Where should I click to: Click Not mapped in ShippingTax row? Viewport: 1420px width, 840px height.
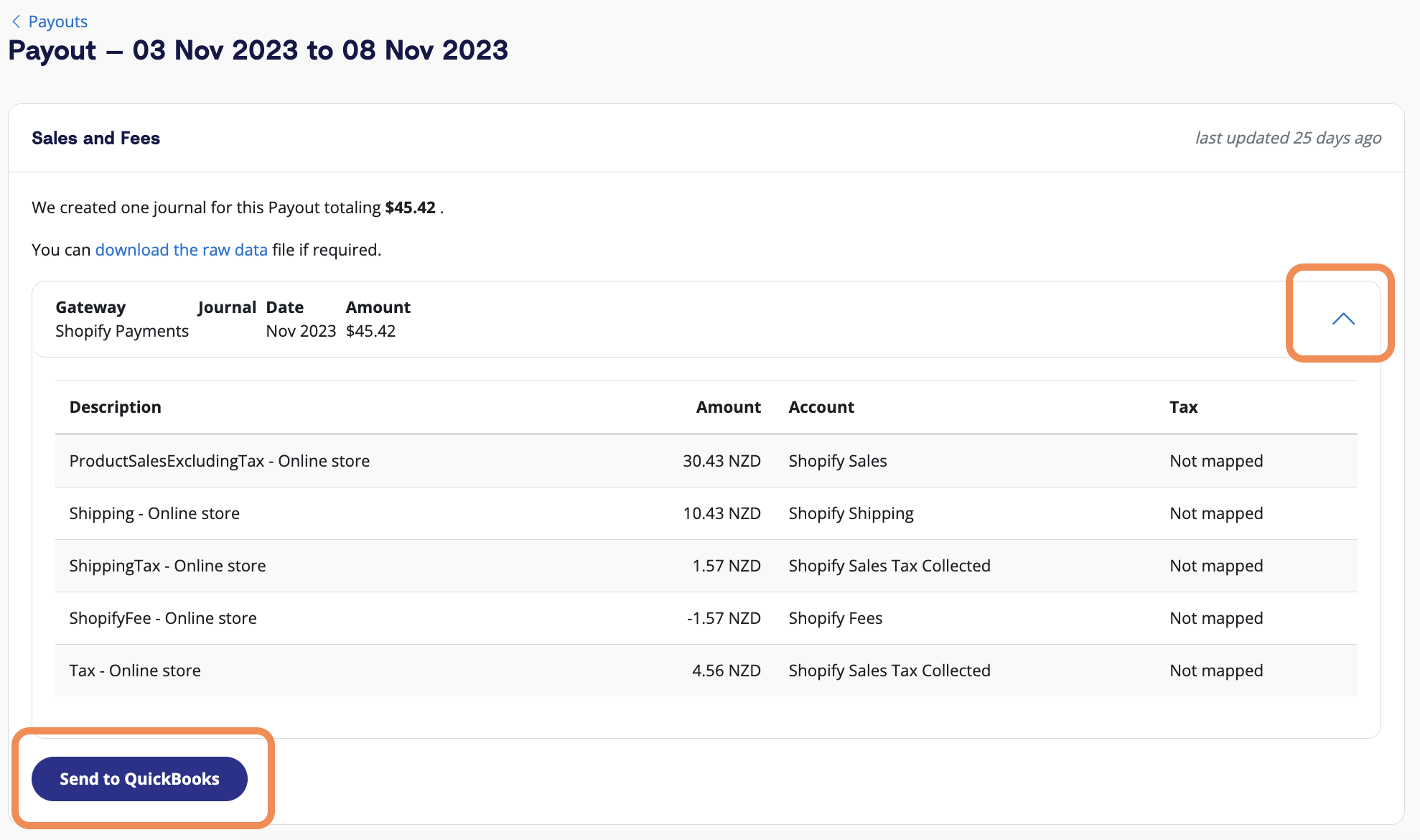(1216, 566)
